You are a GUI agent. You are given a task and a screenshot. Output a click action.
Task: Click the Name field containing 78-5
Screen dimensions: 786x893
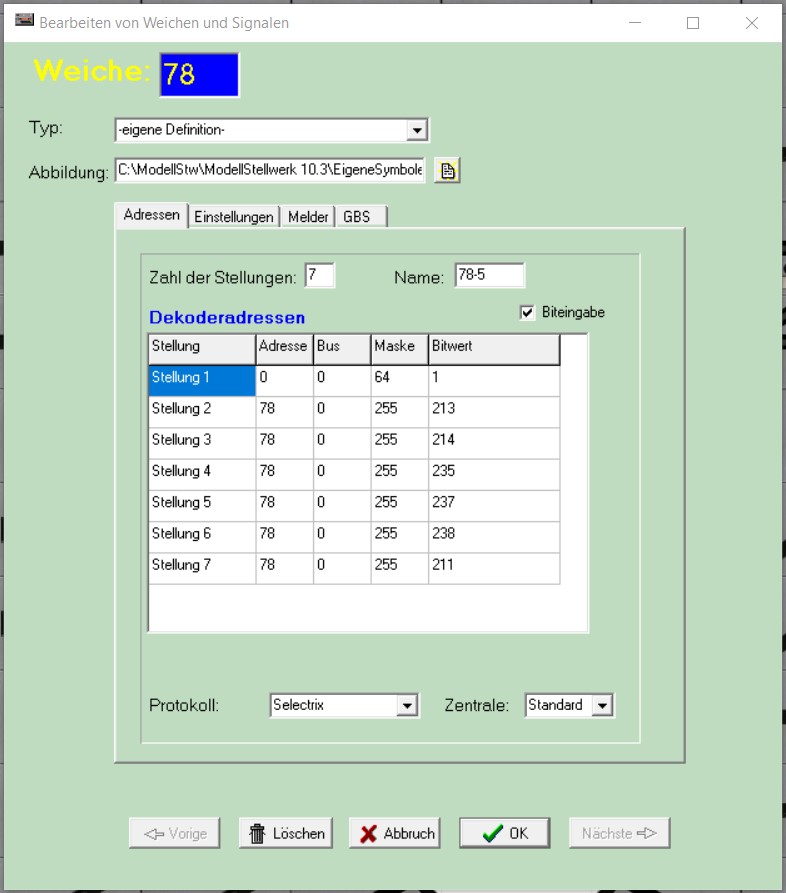click(488, 276)
